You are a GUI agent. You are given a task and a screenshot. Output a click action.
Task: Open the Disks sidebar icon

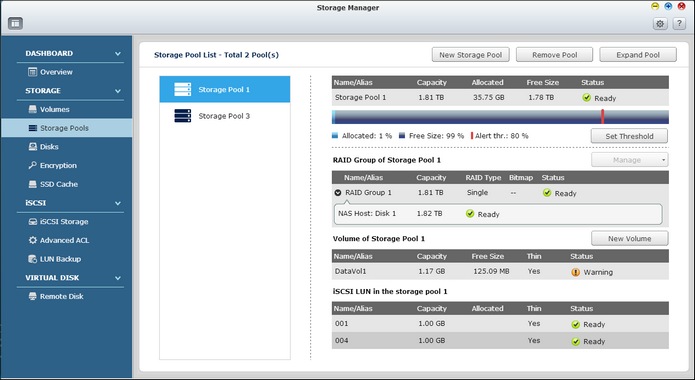pyautogui.click(x=32, y=147)
